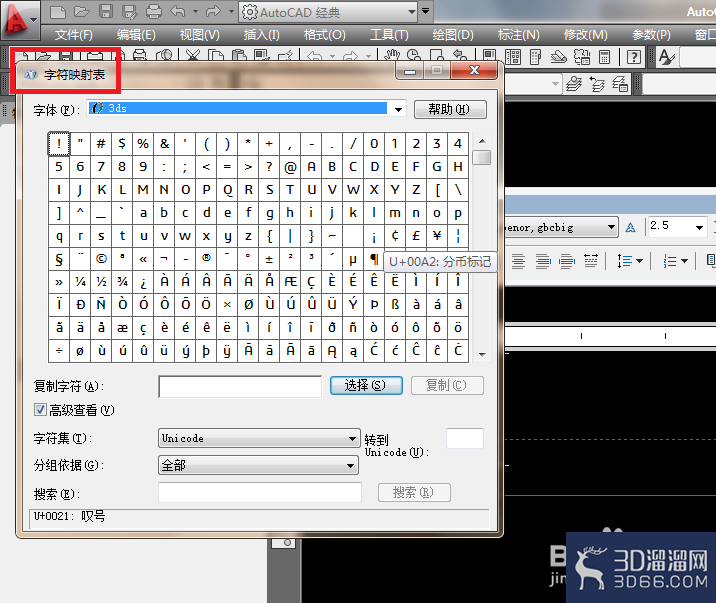Expand the gbcbig font style dropdown
716x603 pixels.
(611, 227)
